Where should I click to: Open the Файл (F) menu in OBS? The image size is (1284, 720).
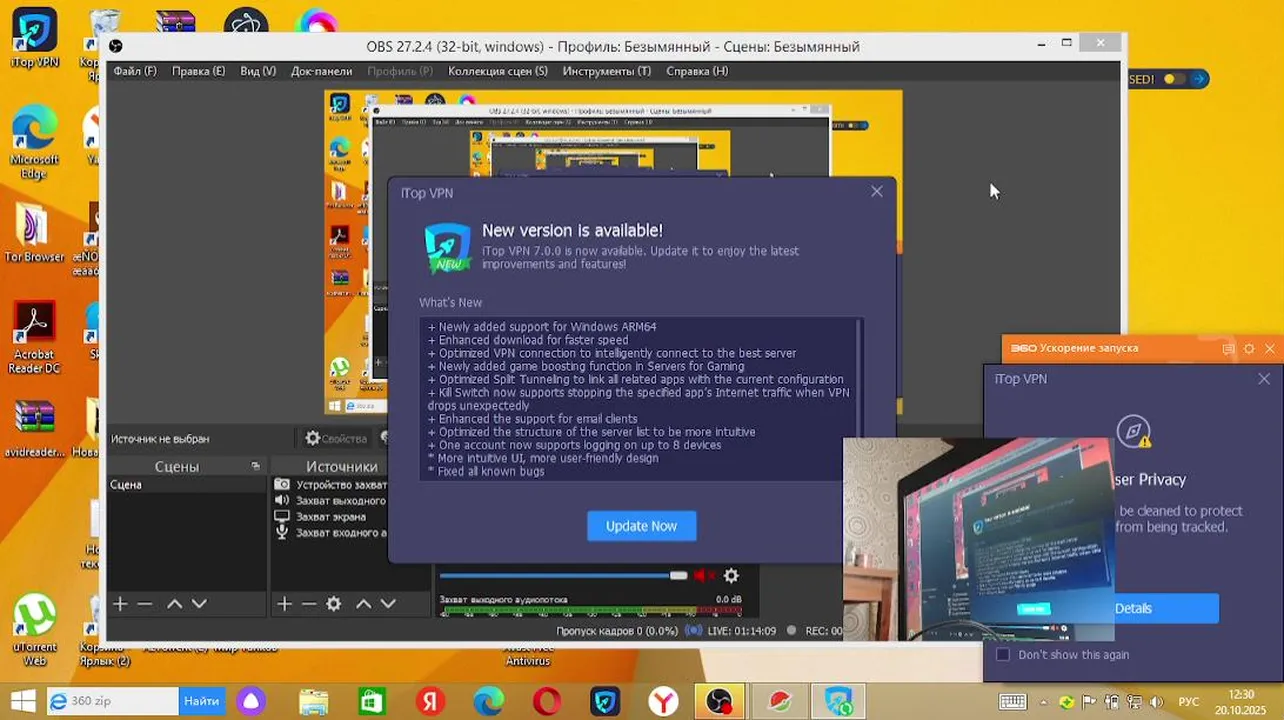(135, 71)
